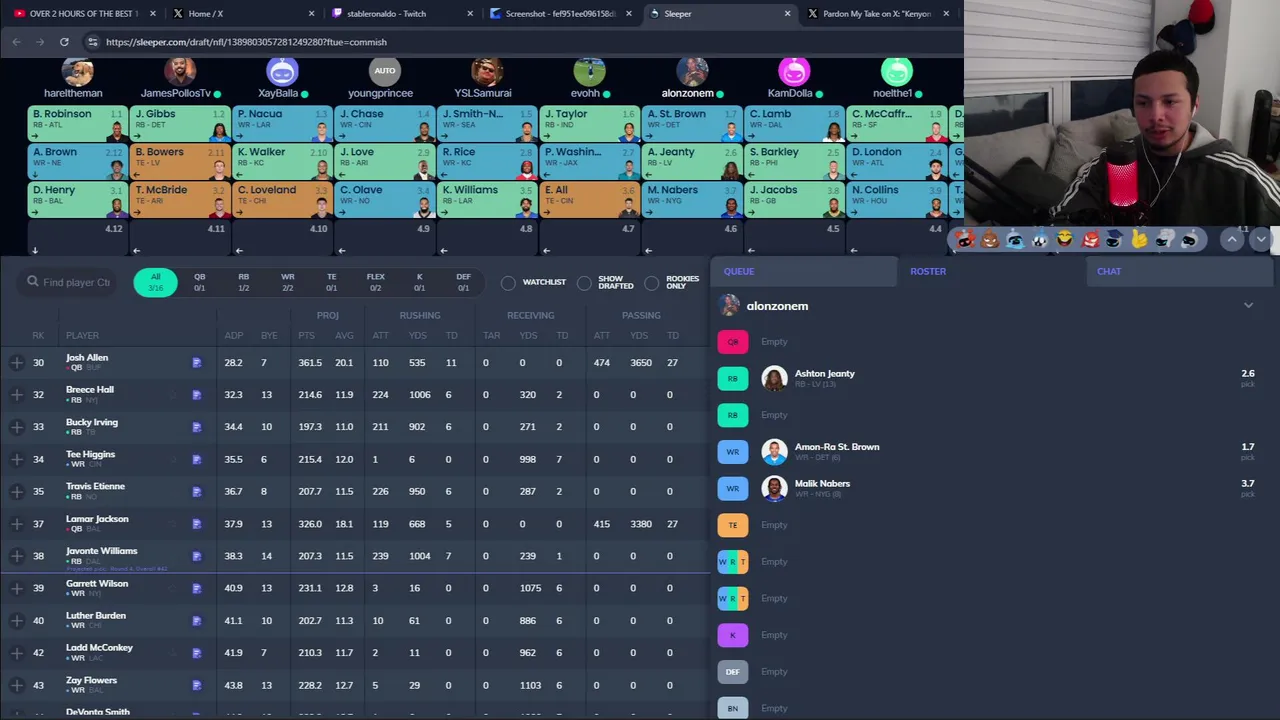Add Josh Allen to queue with plus icon
The image size is (1280, 720).
tap(17, 363)
